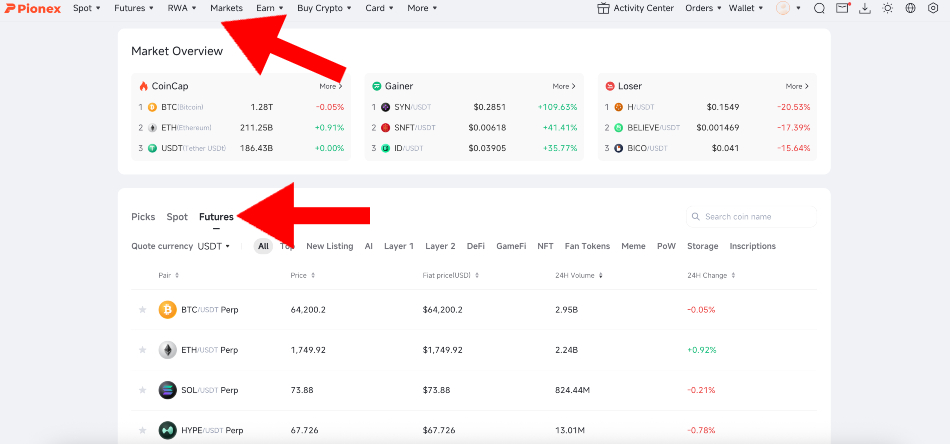Open the Activity Center gift icon
The height and width of the screenshot is (444, 950).
pyautogui.click(x=603, y=8)
